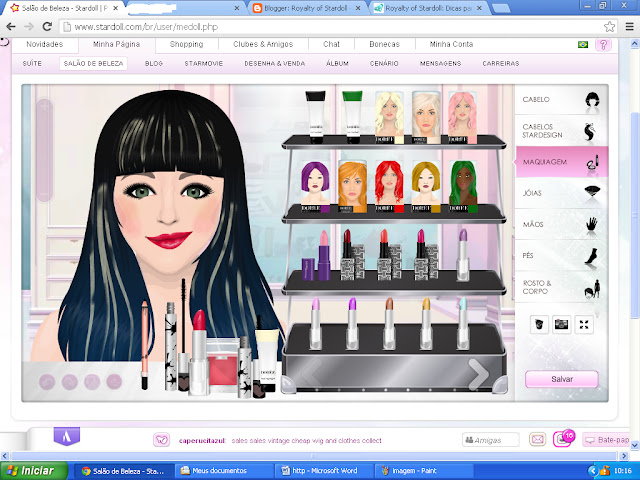Open the help question mark icon
This screenshot has width=640, height=480.
(x=603, y=44)
